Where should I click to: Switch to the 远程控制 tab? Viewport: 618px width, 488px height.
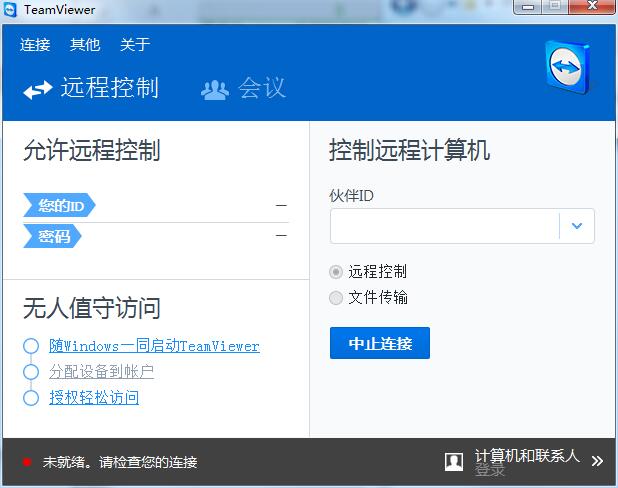tap(91, 88)
